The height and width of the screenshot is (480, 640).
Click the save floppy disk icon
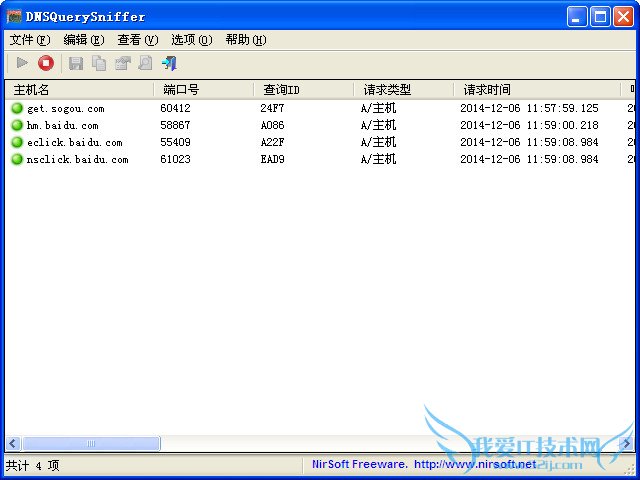pyautogui.click(x=75, y=63)
